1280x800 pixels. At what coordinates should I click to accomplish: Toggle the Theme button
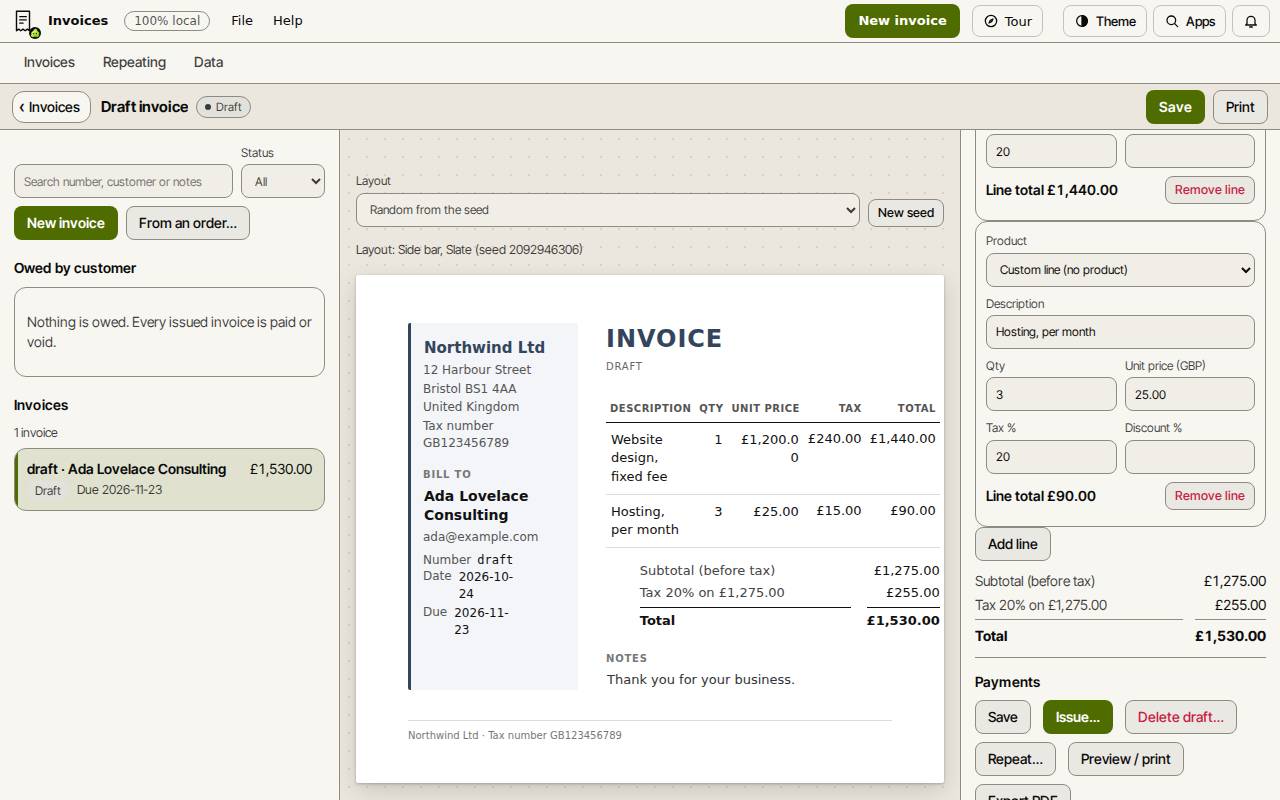pos(1105,21)
